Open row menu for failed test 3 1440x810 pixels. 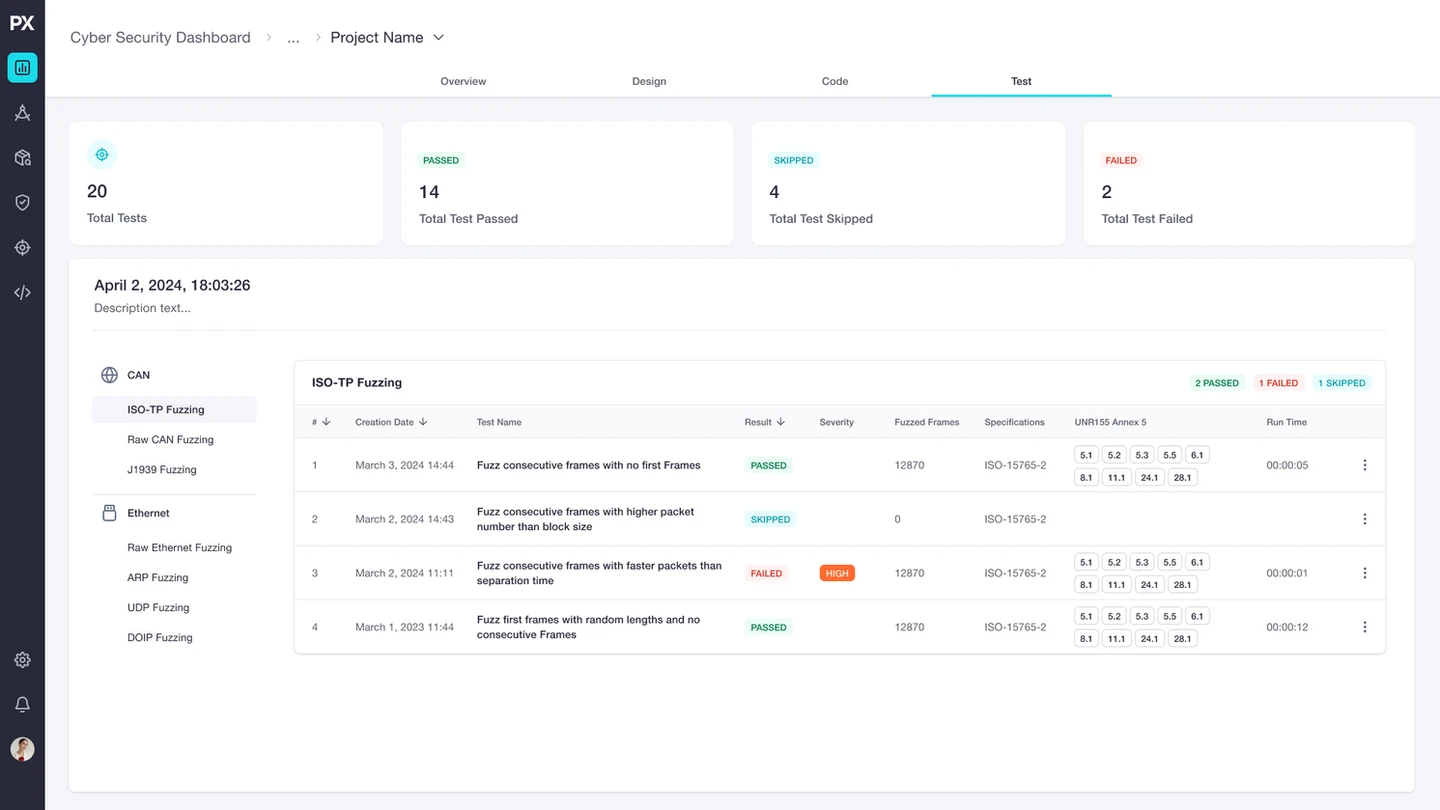tap(1365, 573)
